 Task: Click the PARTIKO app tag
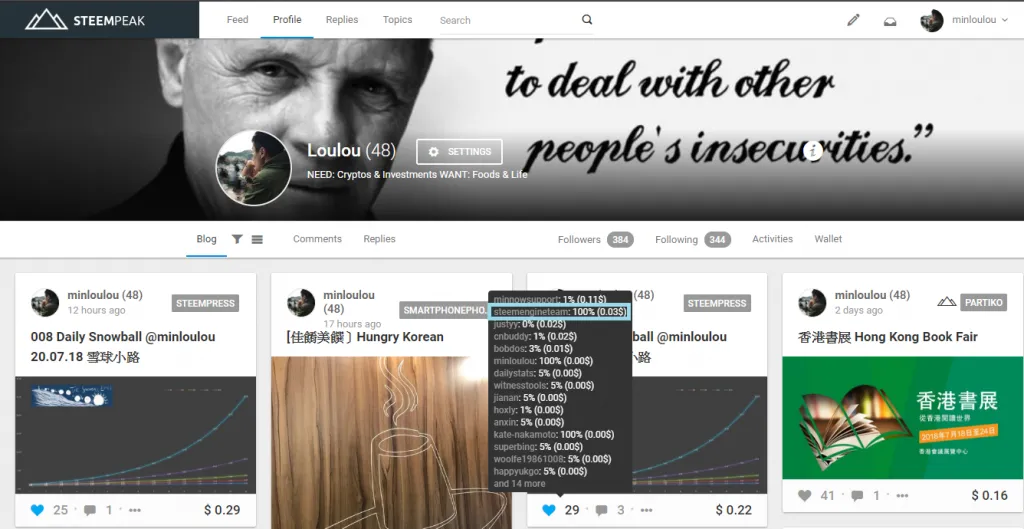[983, 302]
